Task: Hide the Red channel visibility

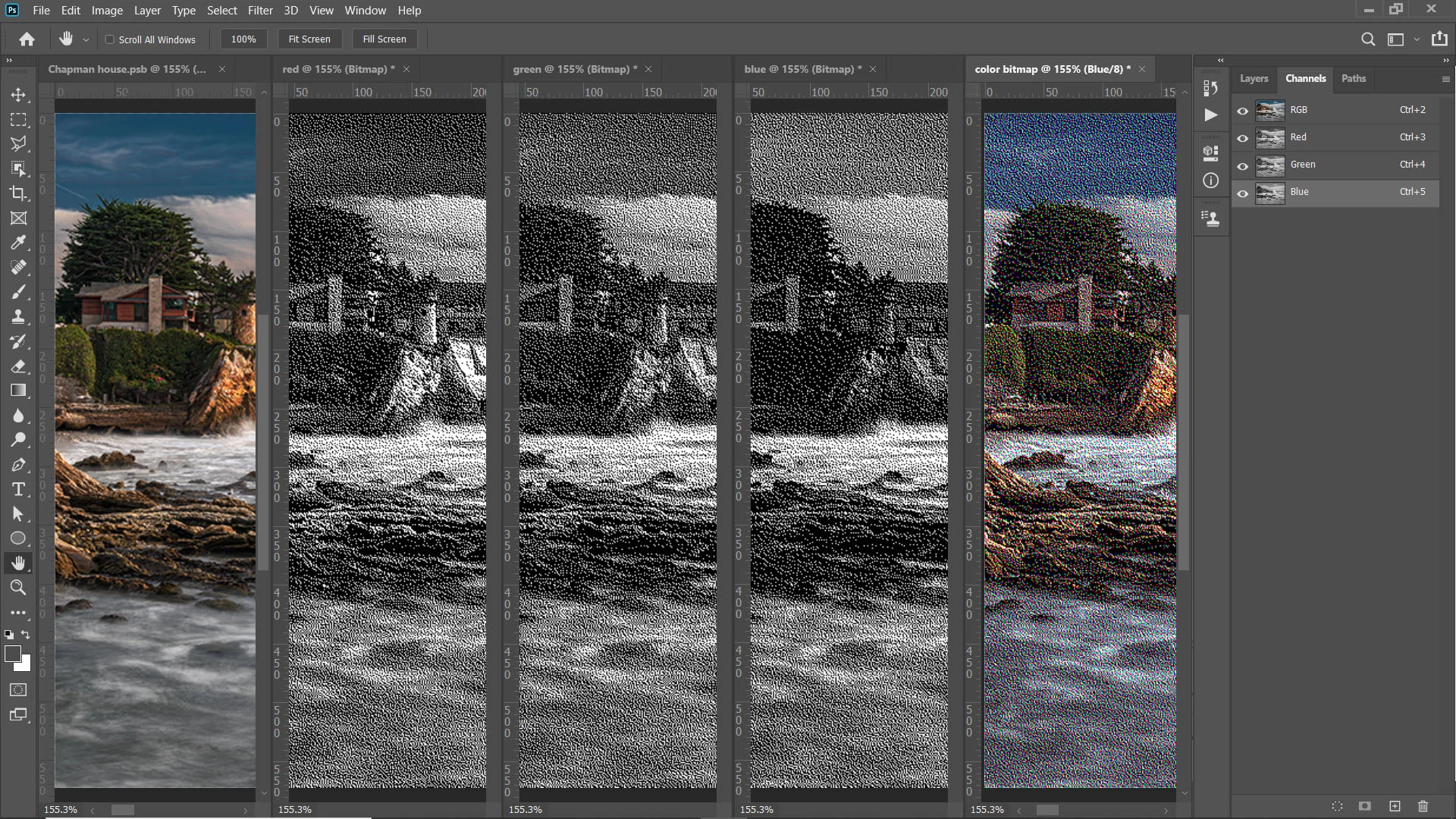Action: (1242, 138)
